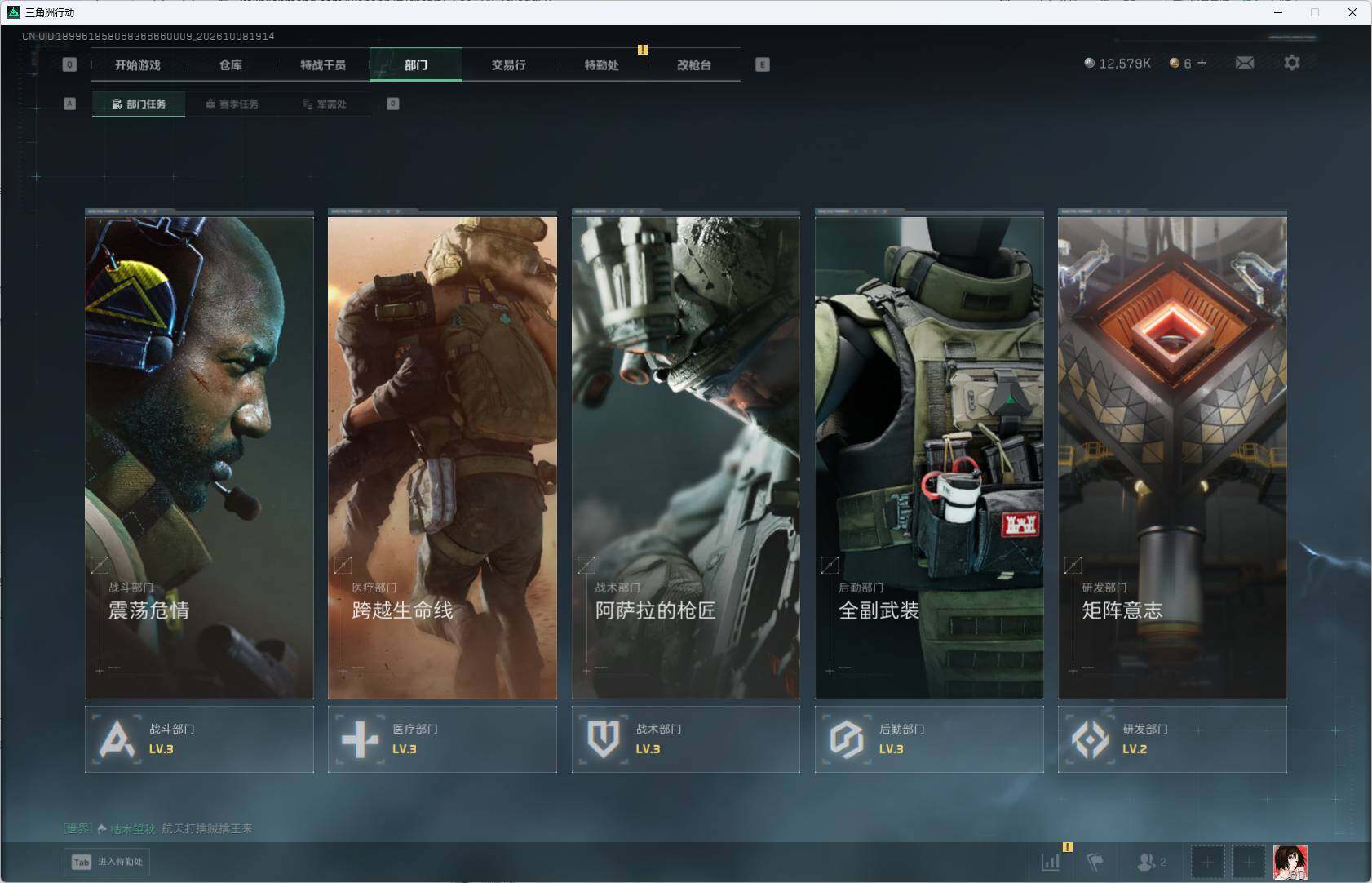Click the 枯木望秋 world chat message
The image size is (1372, 883).
[x=158, y=828]
